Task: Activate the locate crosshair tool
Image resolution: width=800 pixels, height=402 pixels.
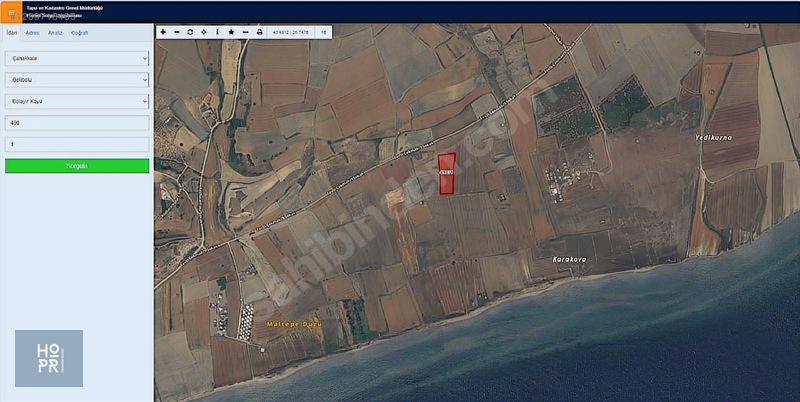Action: click(204, 32)
